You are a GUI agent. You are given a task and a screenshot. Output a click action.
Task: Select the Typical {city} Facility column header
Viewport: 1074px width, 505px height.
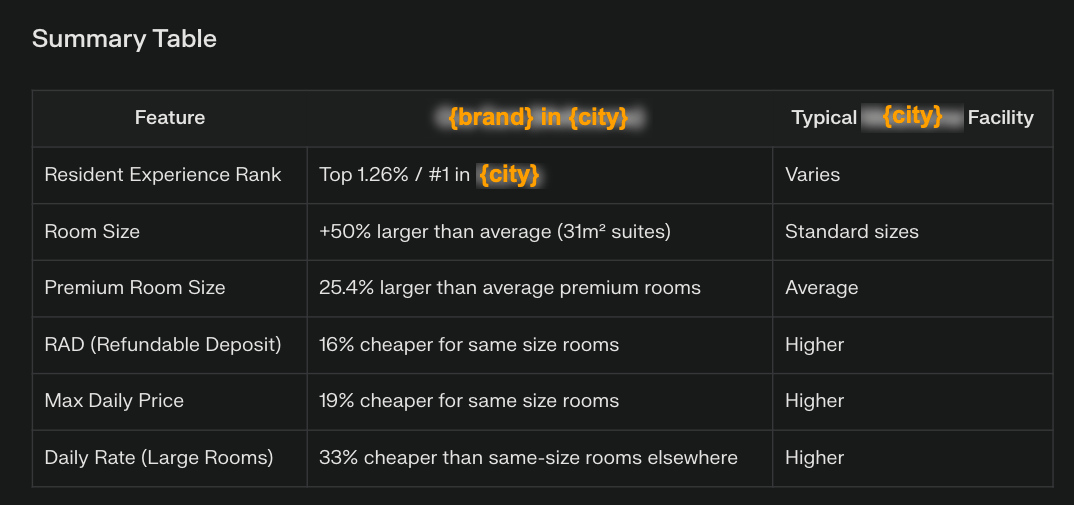tap(912, 118)
